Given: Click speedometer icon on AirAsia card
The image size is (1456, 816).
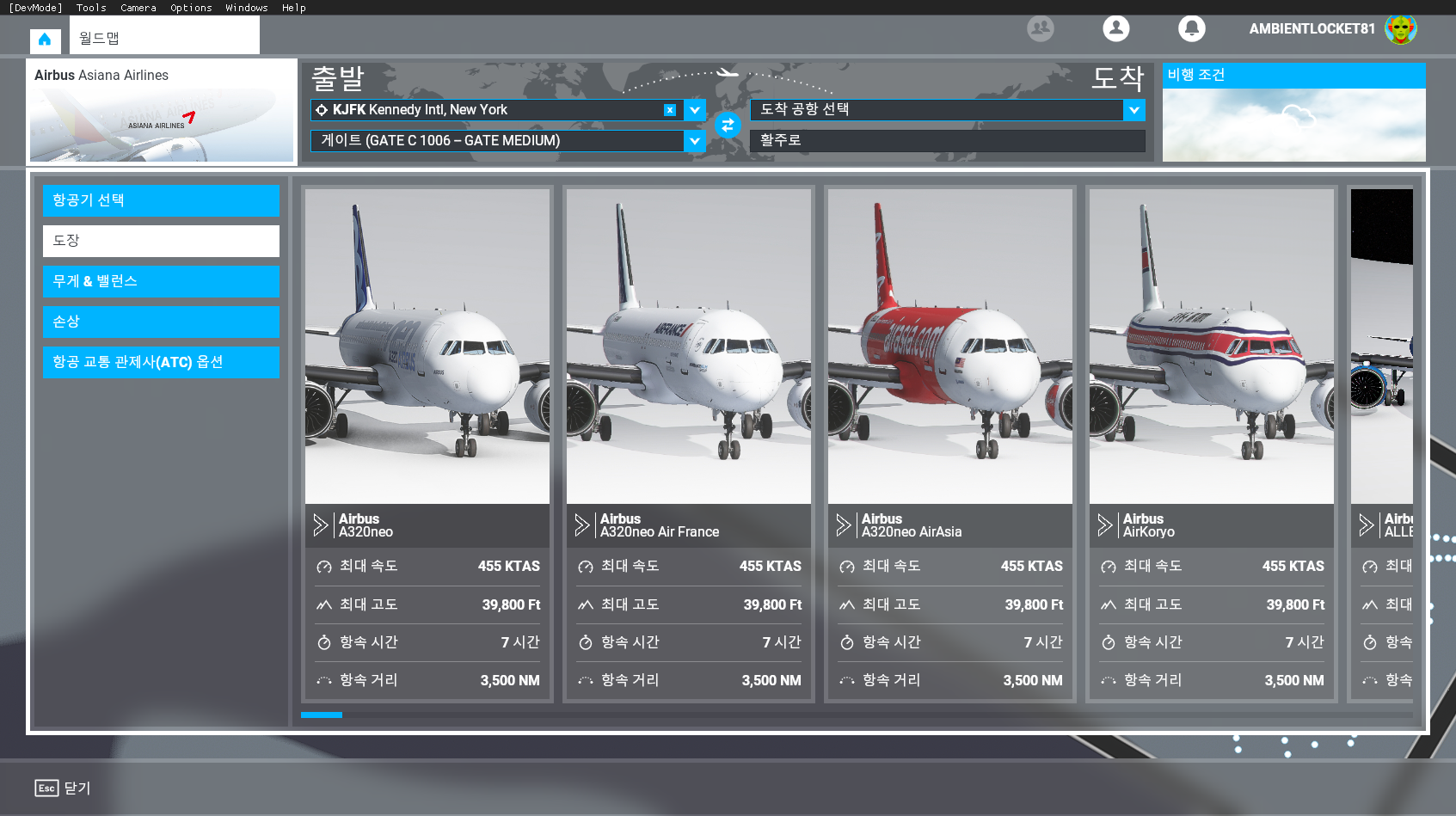Looking at the screenshot, I should point(847,567).
